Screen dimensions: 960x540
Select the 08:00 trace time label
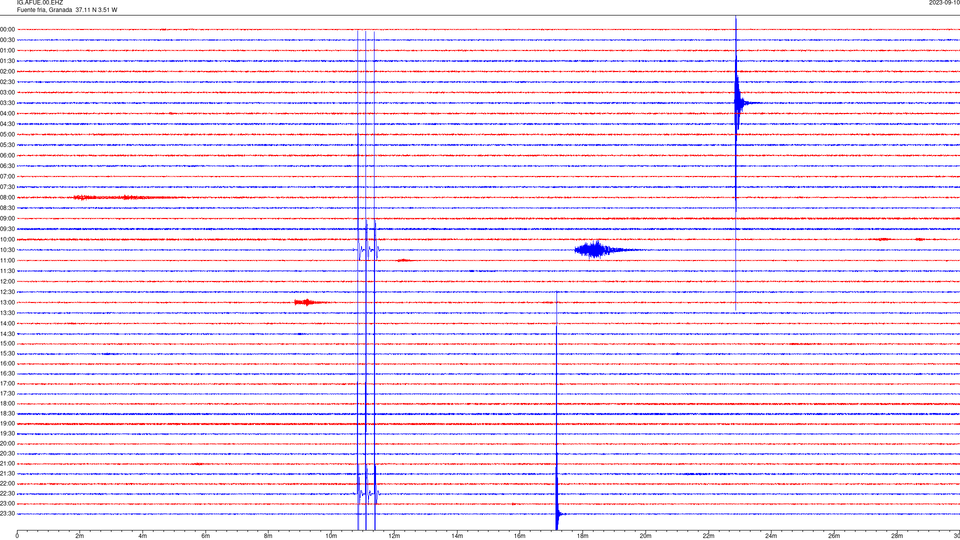[7, 198]
